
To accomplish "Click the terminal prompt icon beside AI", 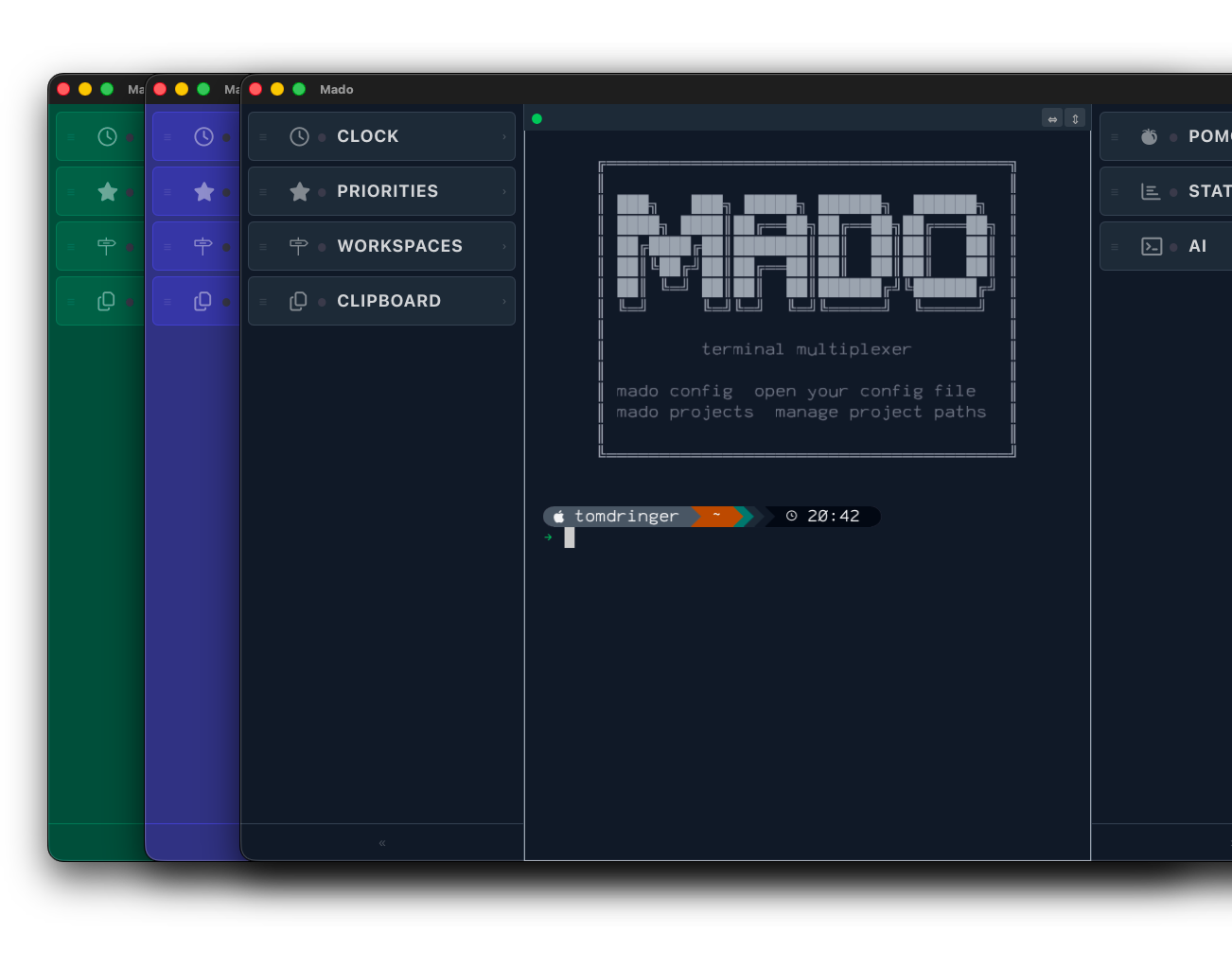I will (1152, 246).
